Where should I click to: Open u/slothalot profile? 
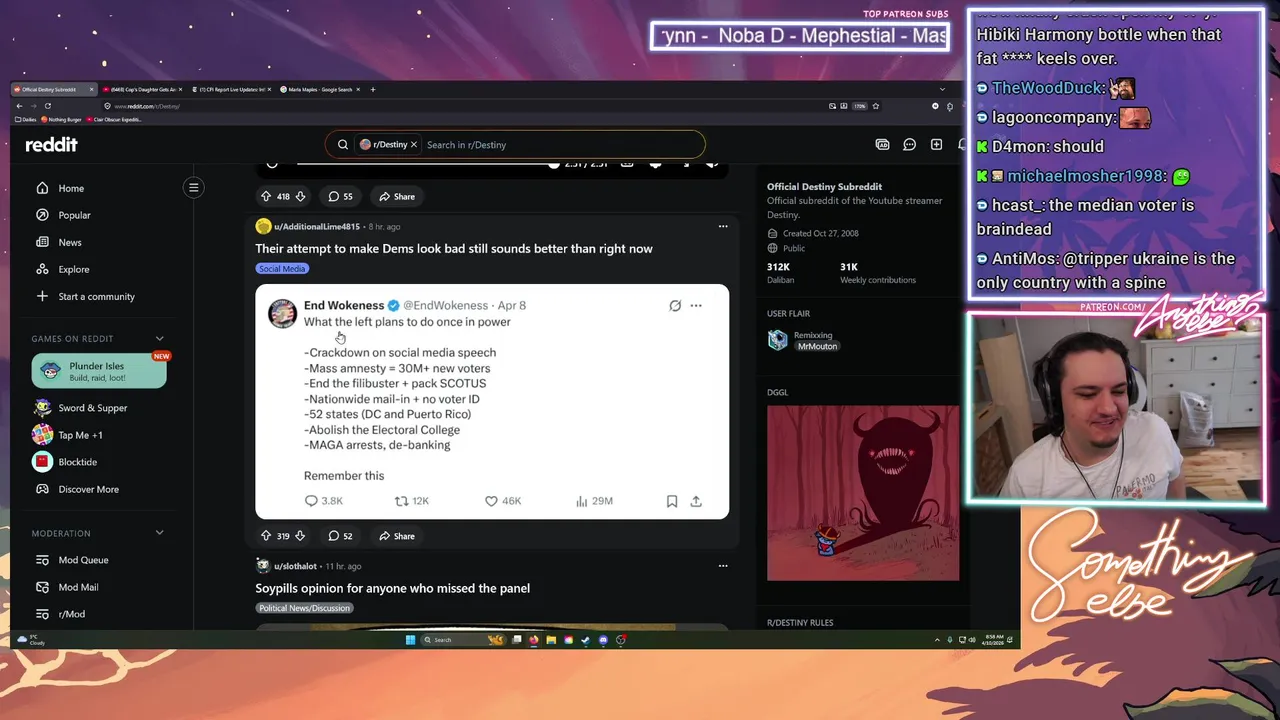[295, 567]
